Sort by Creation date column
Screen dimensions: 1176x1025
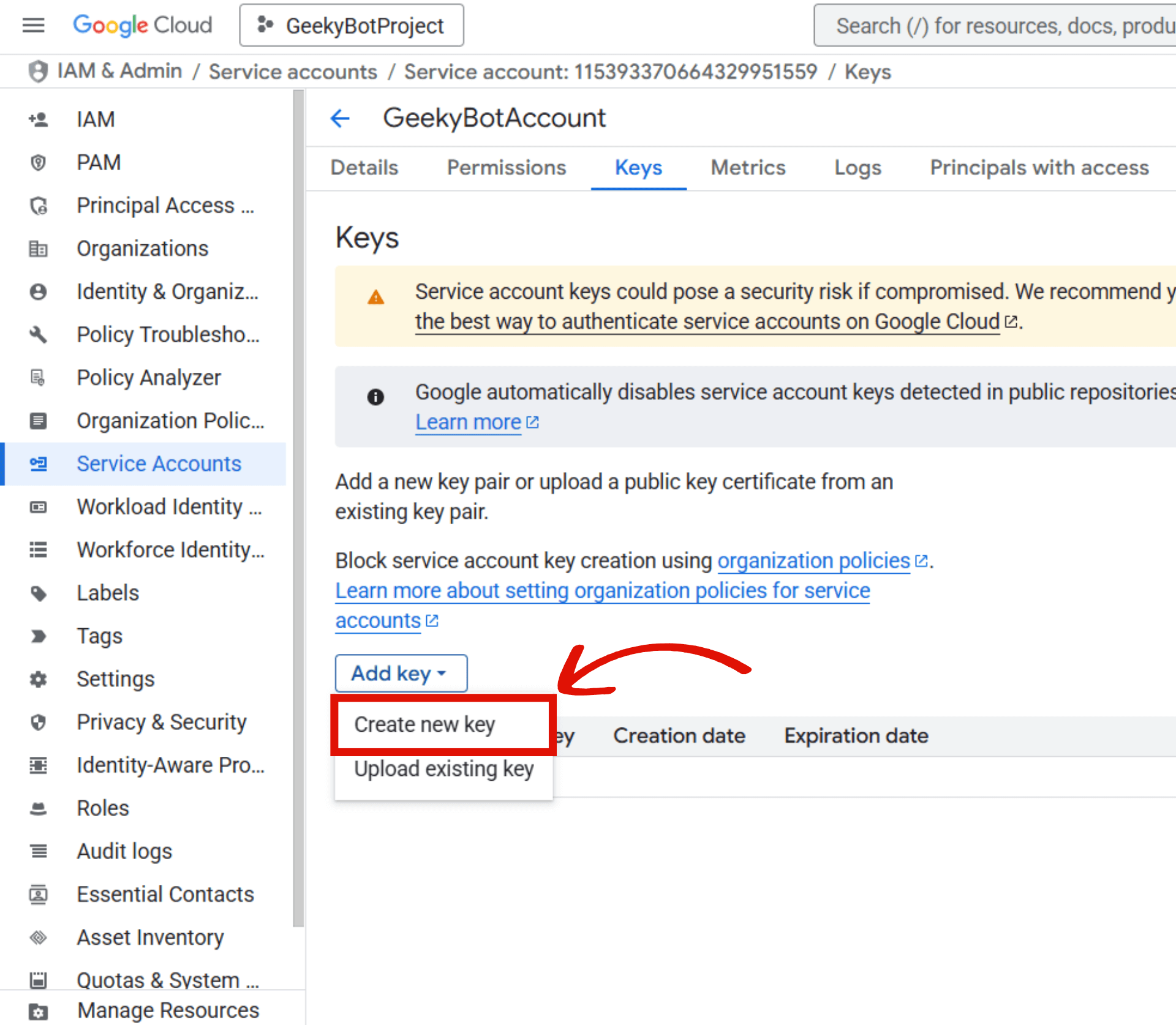click(x=679, y=736)
